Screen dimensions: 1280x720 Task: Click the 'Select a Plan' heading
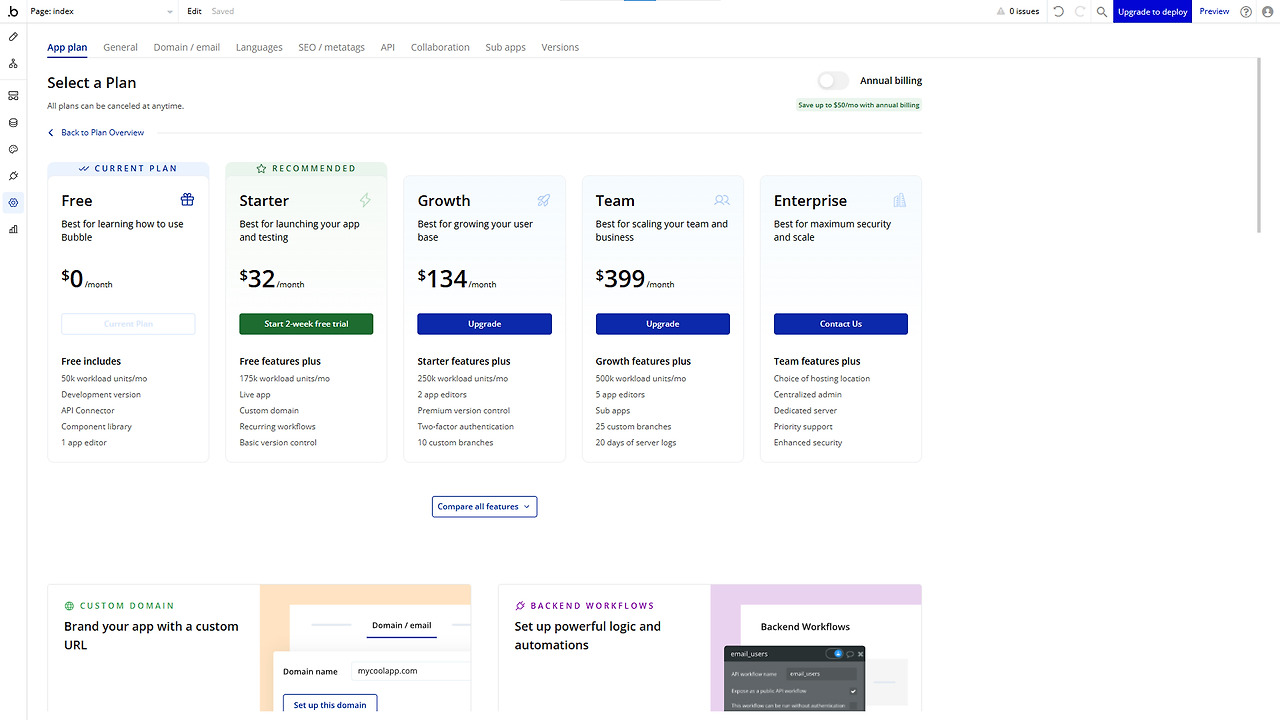[92, 83]
